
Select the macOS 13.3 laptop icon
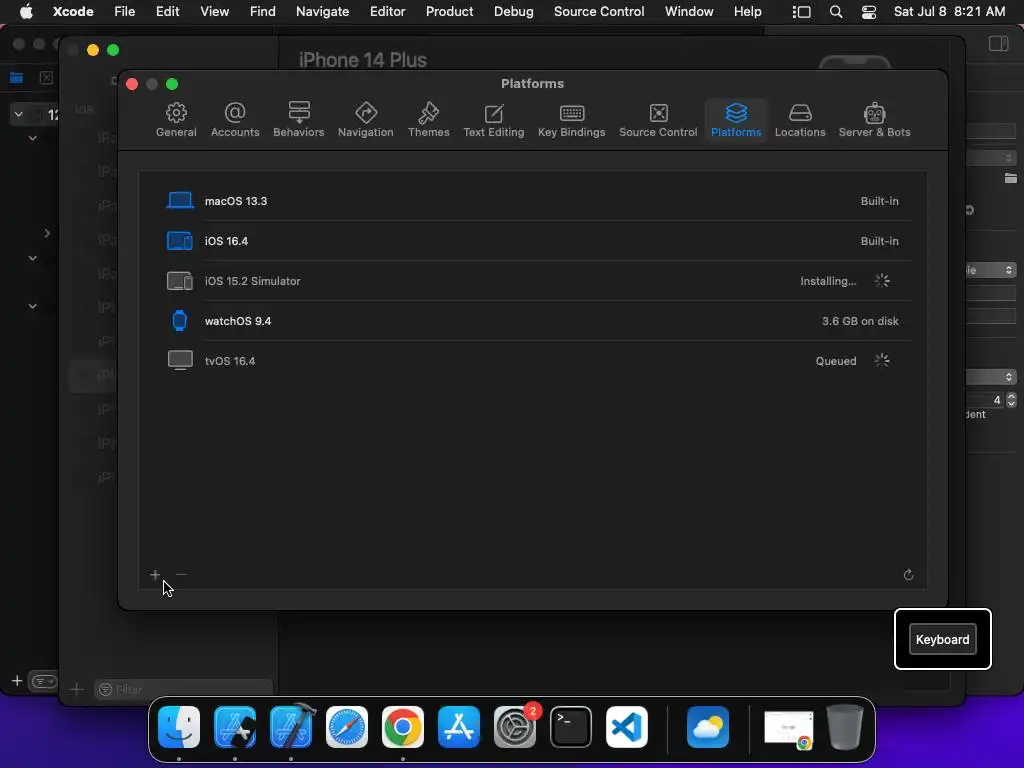[x=180, y=200]
